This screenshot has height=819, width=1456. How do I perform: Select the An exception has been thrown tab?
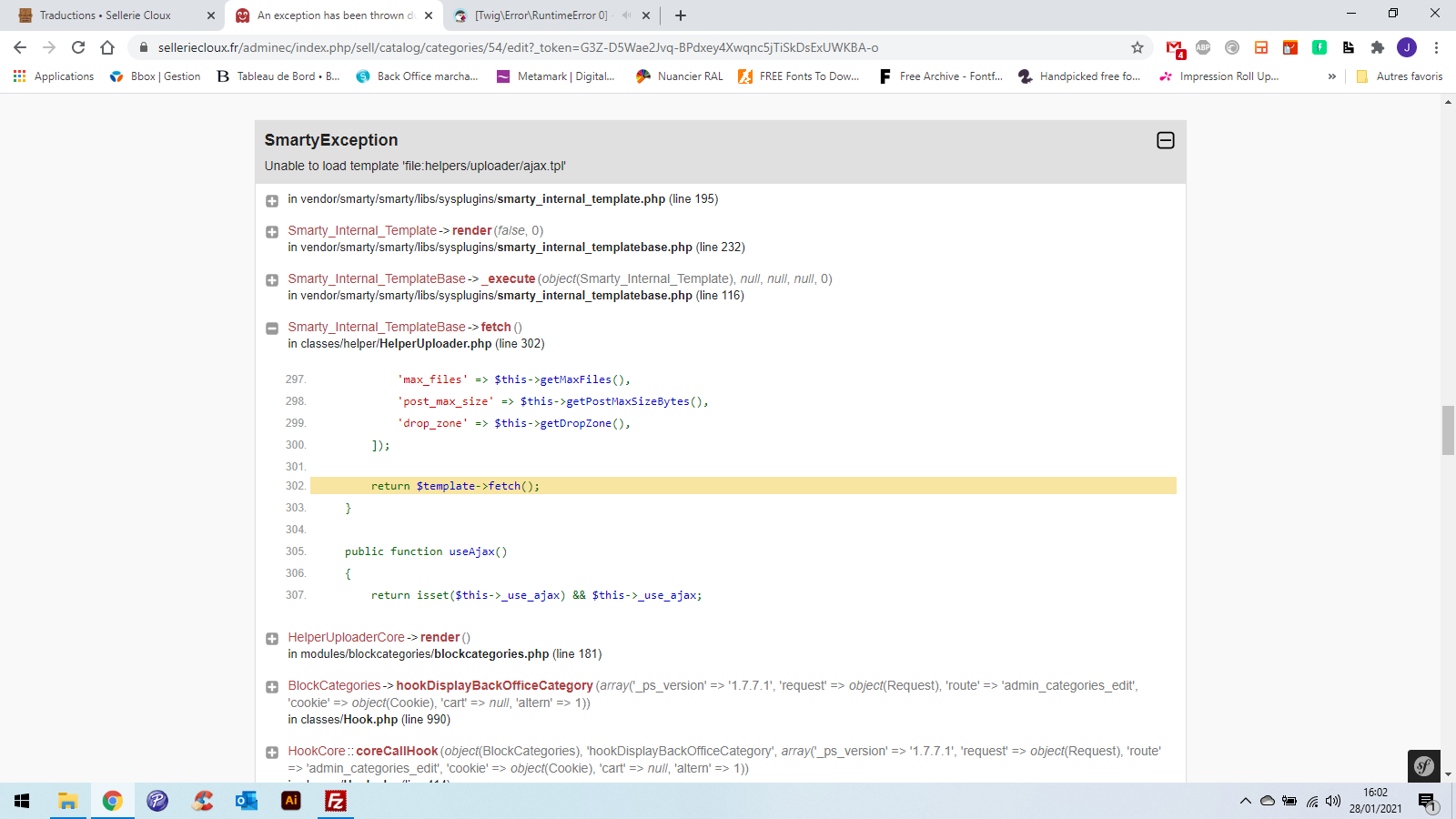pyautogui.click(x=335, y=15)
